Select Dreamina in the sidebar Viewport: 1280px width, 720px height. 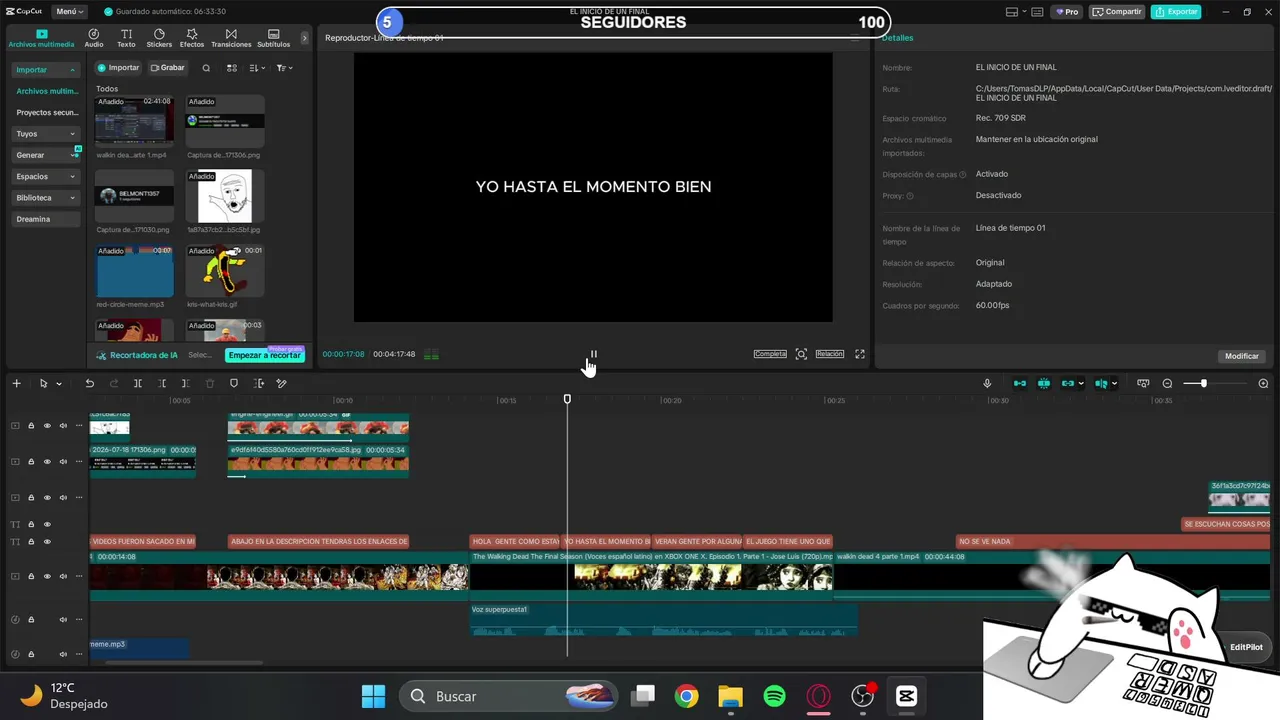click(46, 219)
